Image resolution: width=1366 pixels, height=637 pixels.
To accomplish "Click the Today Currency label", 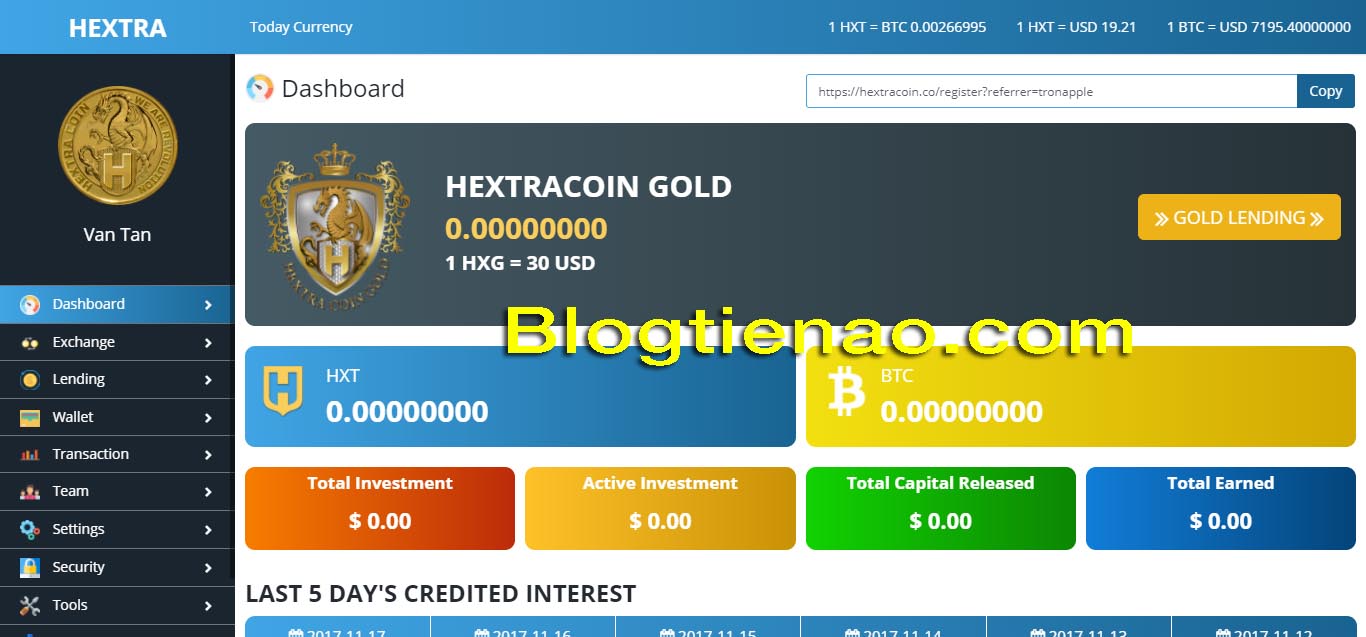I will point(301,27).
